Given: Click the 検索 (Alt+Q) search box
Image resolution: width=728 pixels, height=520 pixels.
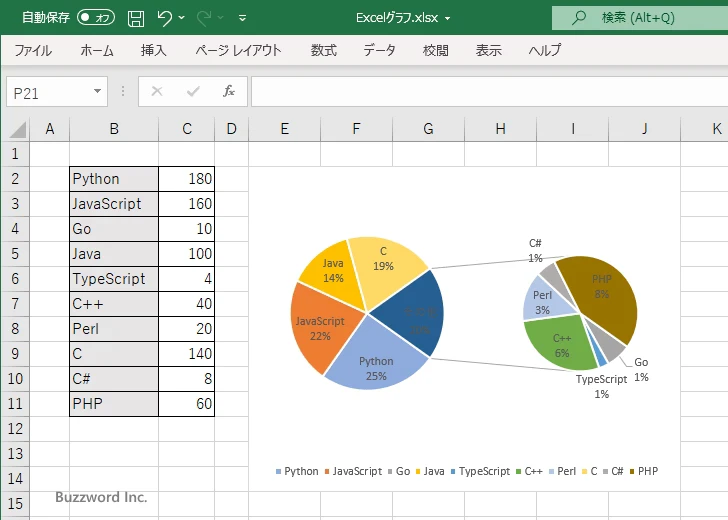Looking at the screenshot, I should pos(640,18).
